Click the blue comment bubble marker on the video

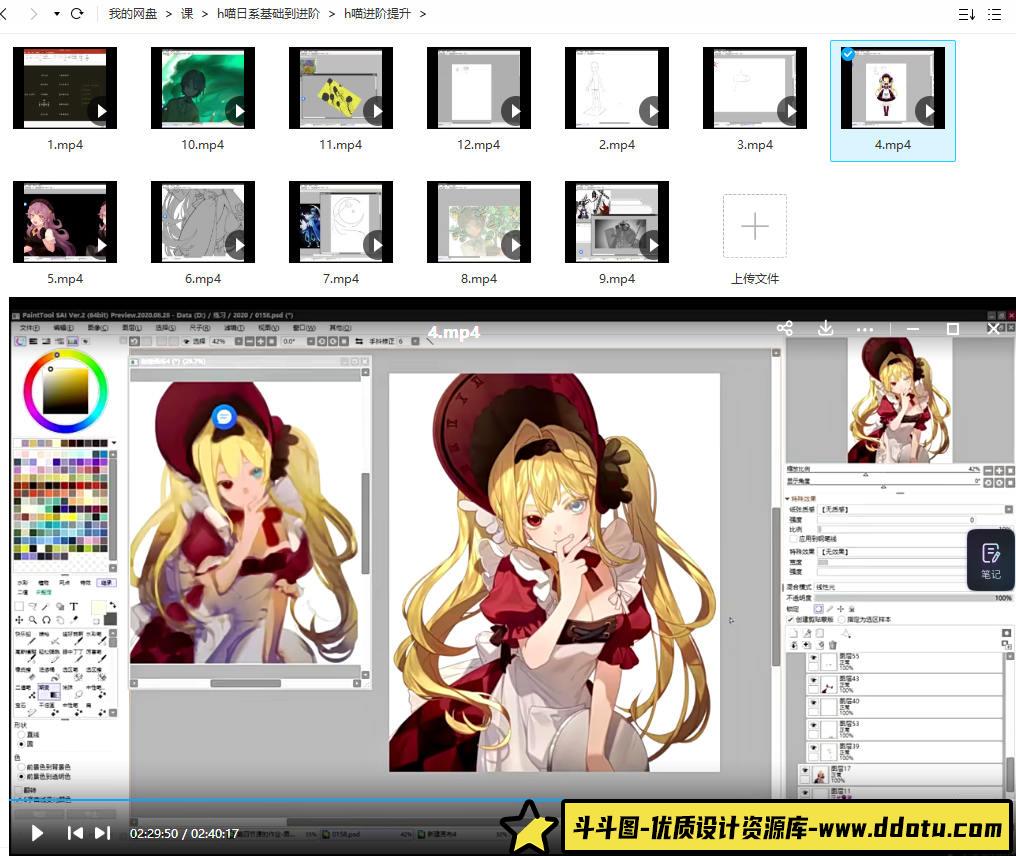click(224, 417)
